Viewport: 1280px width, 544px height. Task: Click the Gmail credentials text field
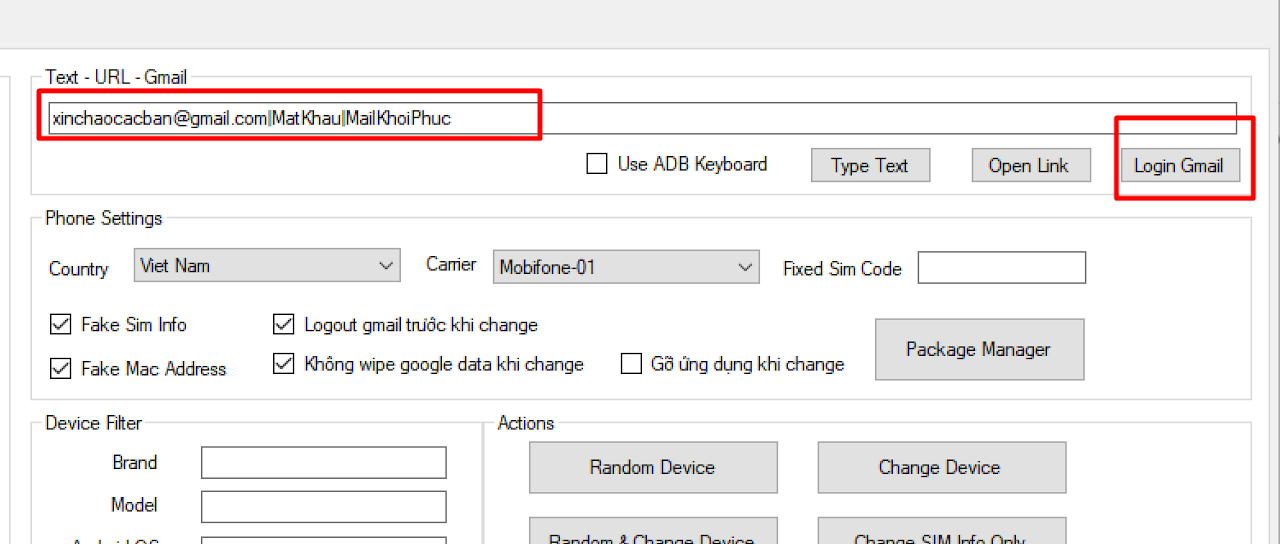(x=640, y=118)
